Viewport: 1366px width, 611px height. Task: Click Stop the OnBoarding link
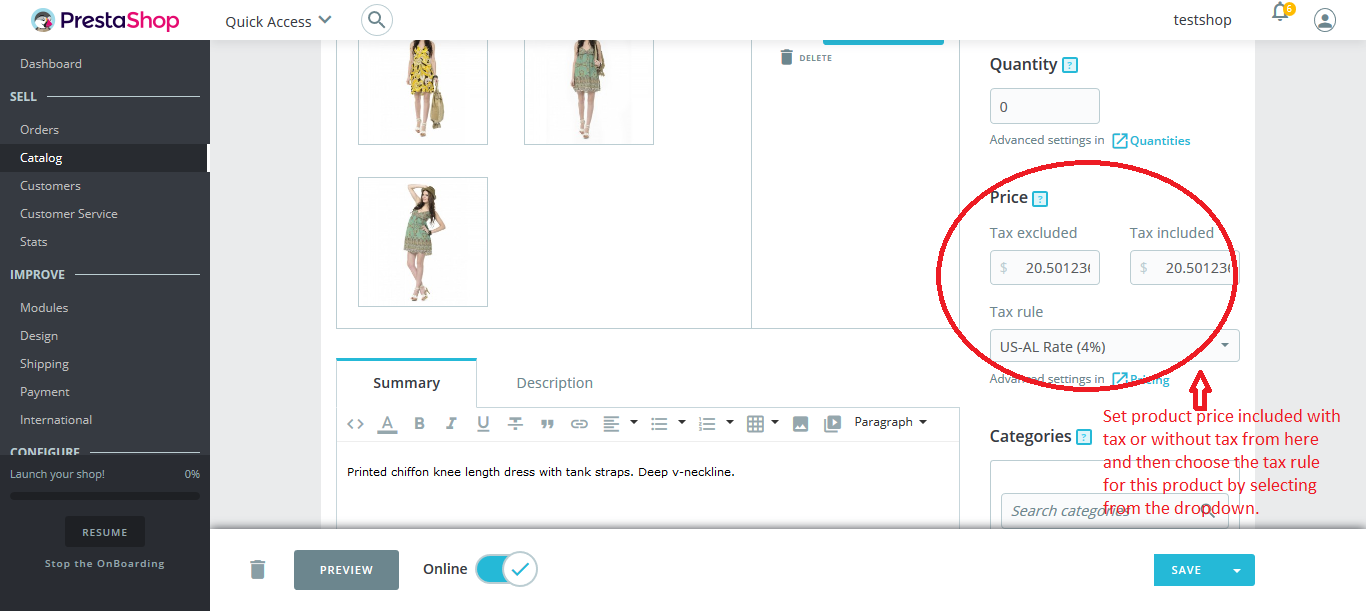pos(105,564)
